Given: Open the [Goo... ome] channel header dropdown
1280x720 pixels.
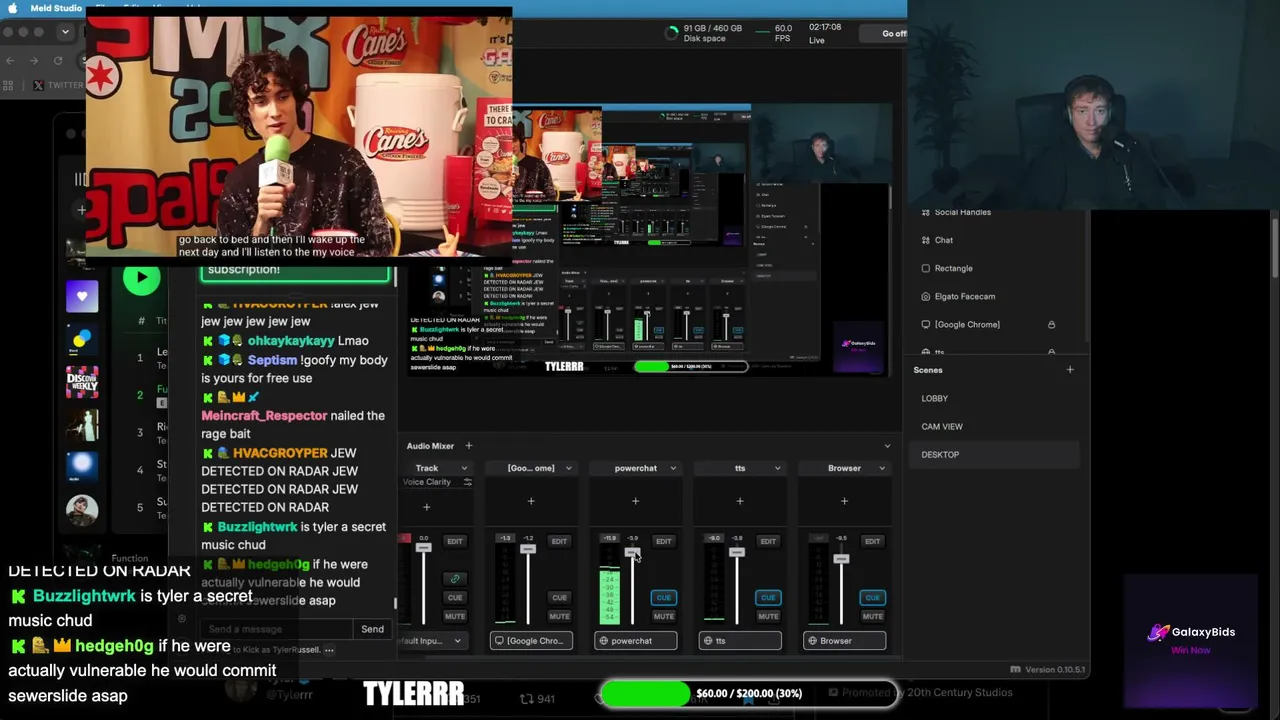Looking at the screenshot, I should [x=568, y=468].
